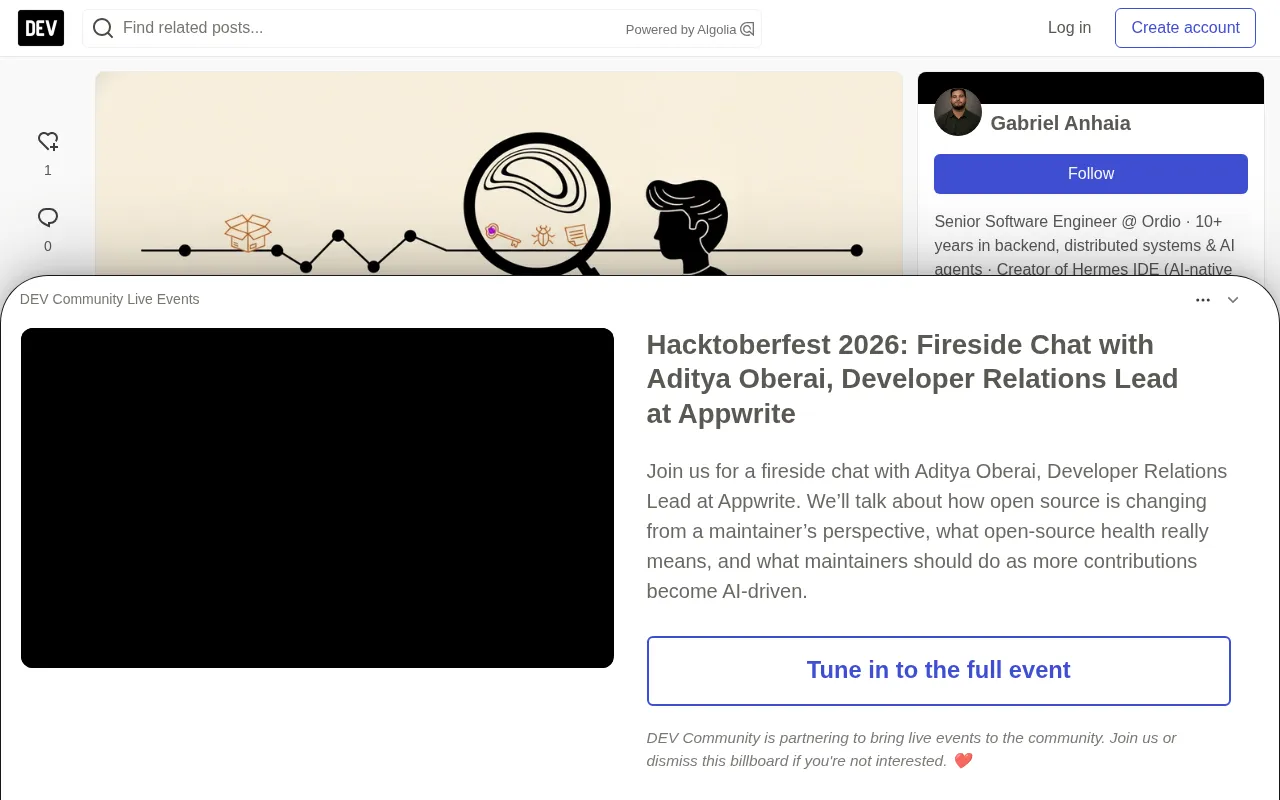
Task: Click Tune in to the full event
Action: tap(939, 671)
